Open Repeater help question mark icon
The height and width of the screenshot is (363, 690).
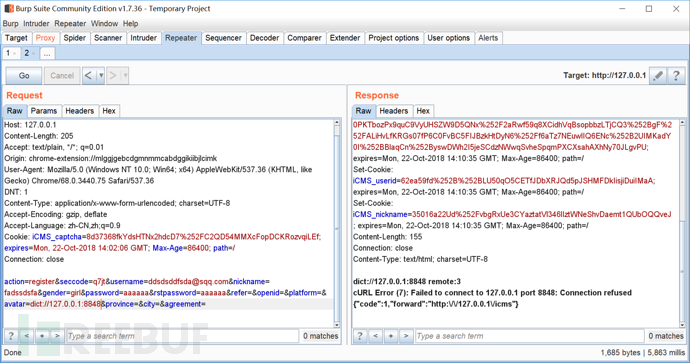[x=676, y=76]
